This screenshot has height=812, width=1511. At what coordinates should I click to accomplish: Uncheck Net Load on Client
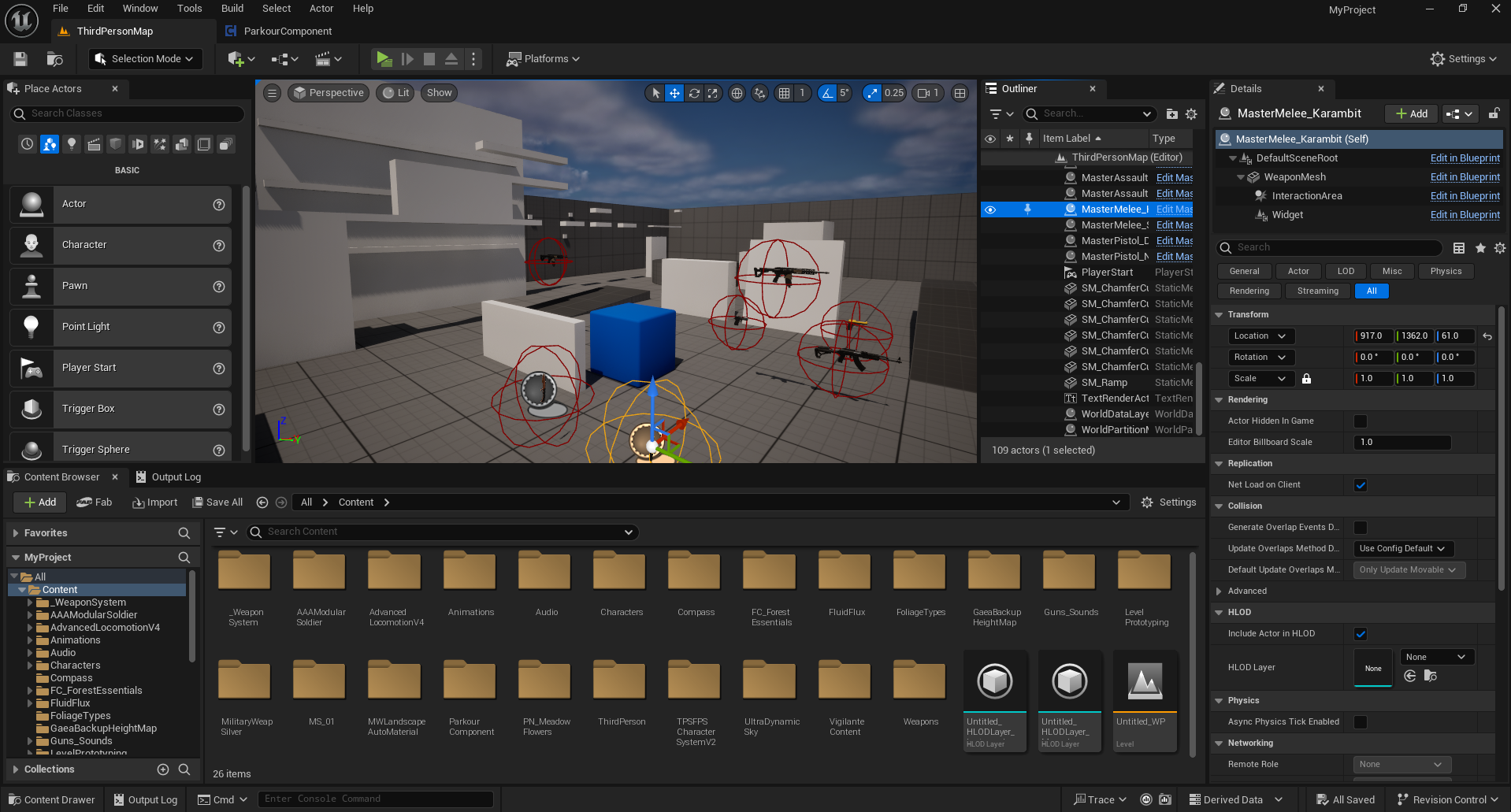click(1360, 485)
